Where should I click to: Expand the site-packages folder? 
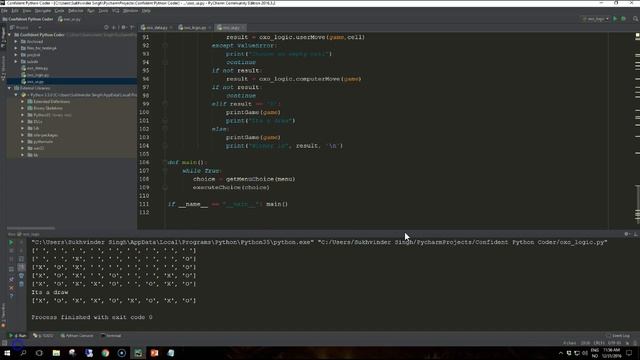coord(22,135)
